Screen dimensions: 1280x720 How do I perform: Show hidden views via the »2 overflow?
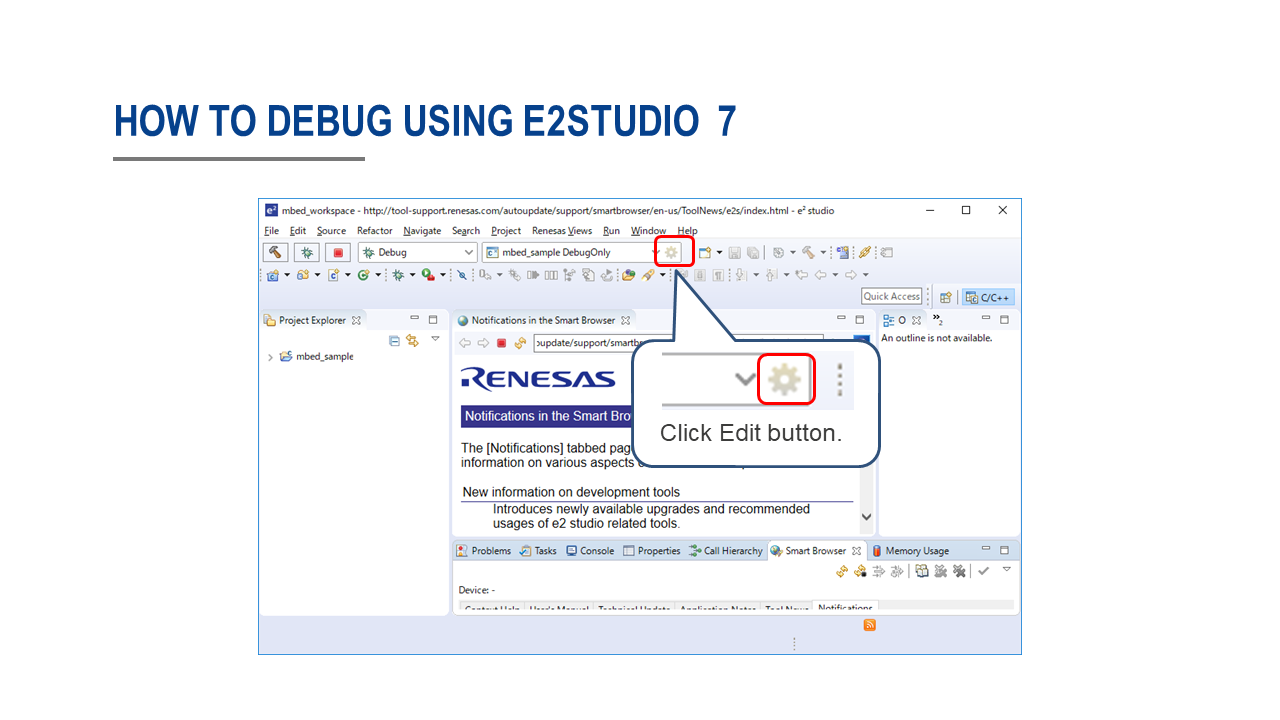pyautogui.click(x=938, y=320)
